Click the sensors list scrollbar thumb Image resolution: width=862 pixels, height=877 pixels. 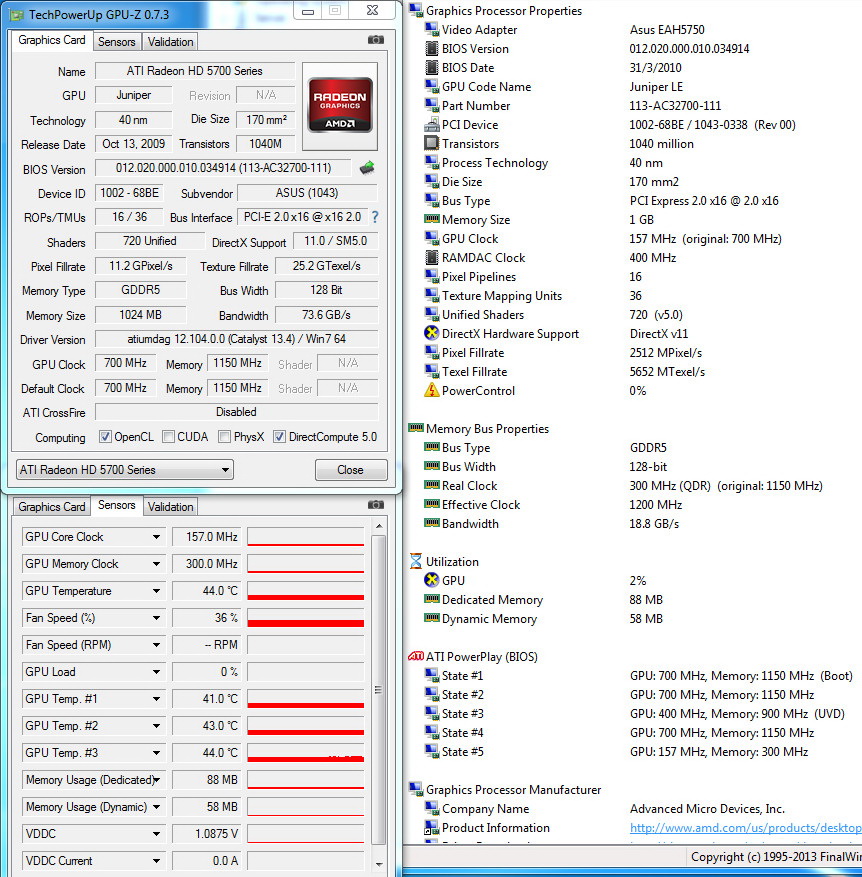pyautogui.click(x=379, y=689)
